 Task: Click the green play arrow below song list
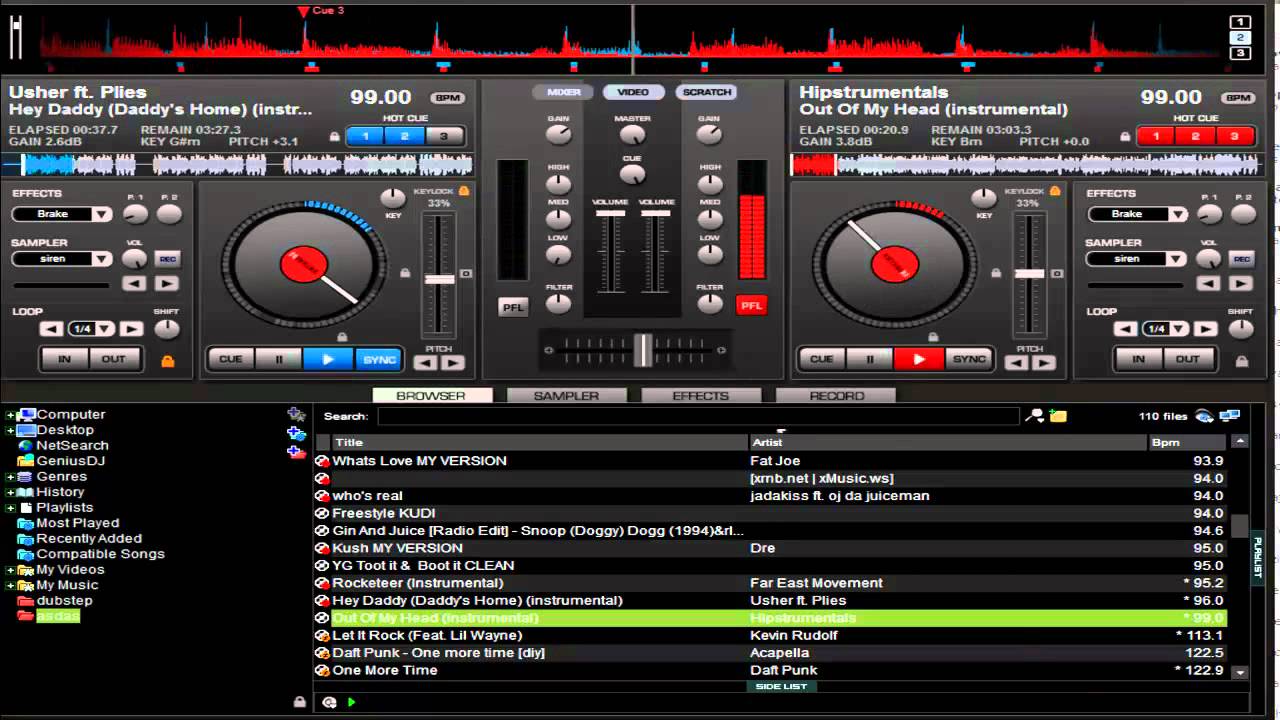(351, 702)
